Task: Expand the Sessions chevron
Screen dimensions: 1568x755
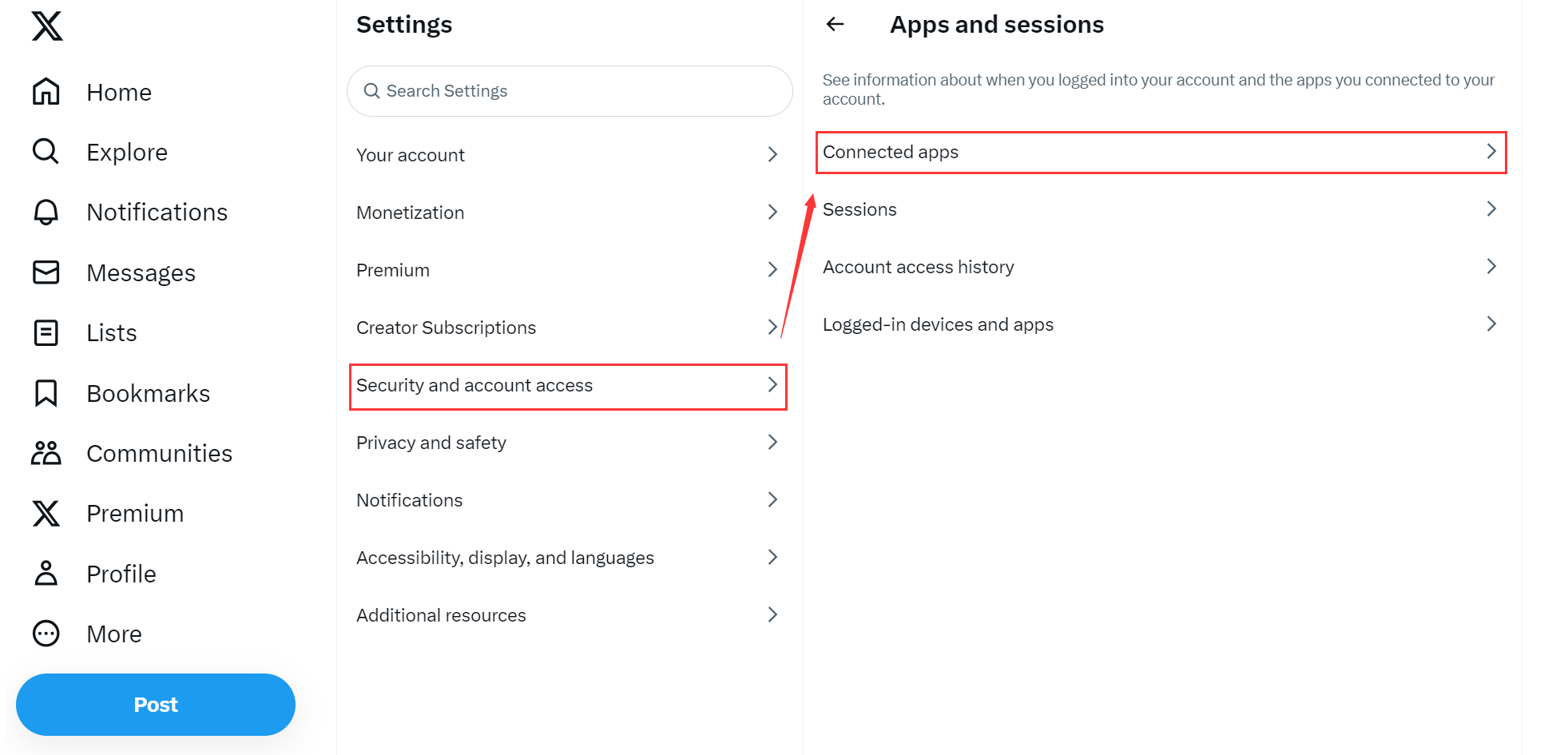Action: pos(1491,209)
